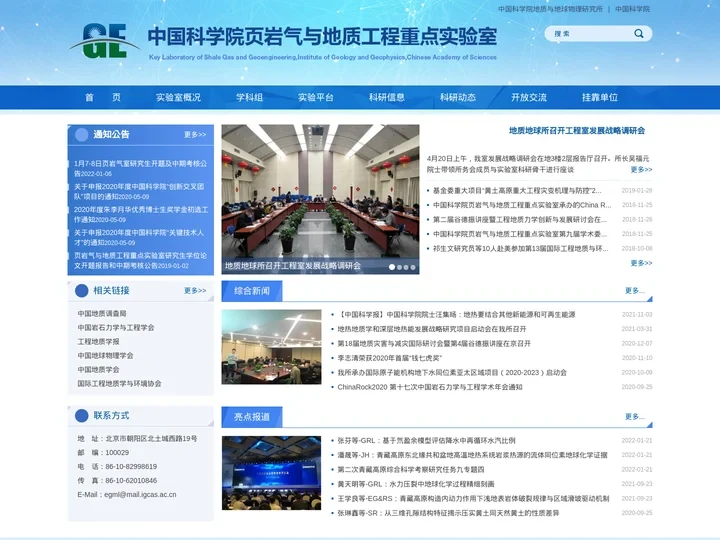Open 国际工程地质学与环境协会 related link
This screenshot has width=720, height=540.
119,383
